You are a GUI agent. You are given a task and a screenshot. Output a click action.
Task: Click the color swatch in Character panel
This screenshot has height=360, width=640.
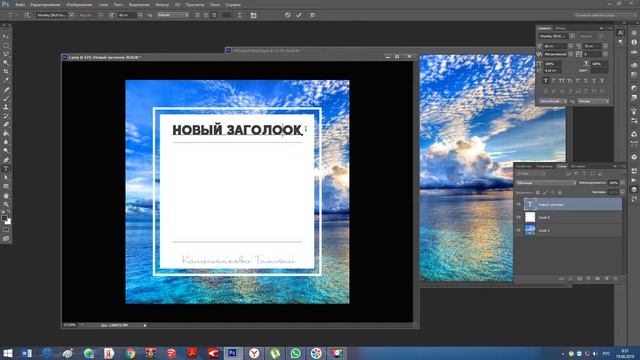click(x=600, y=71)
